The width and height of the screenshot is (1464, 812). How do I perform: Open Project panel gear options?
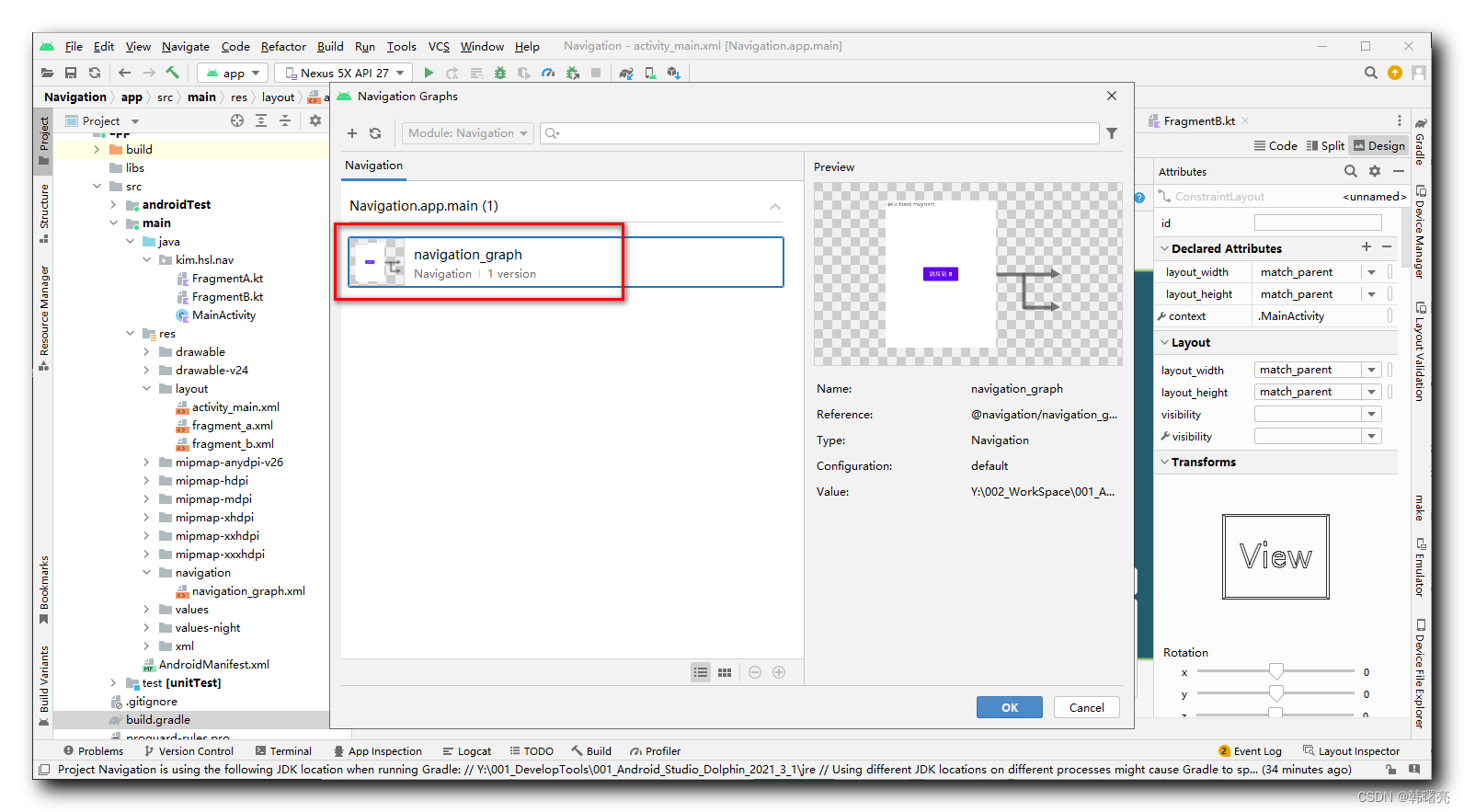tap(315, 120)
